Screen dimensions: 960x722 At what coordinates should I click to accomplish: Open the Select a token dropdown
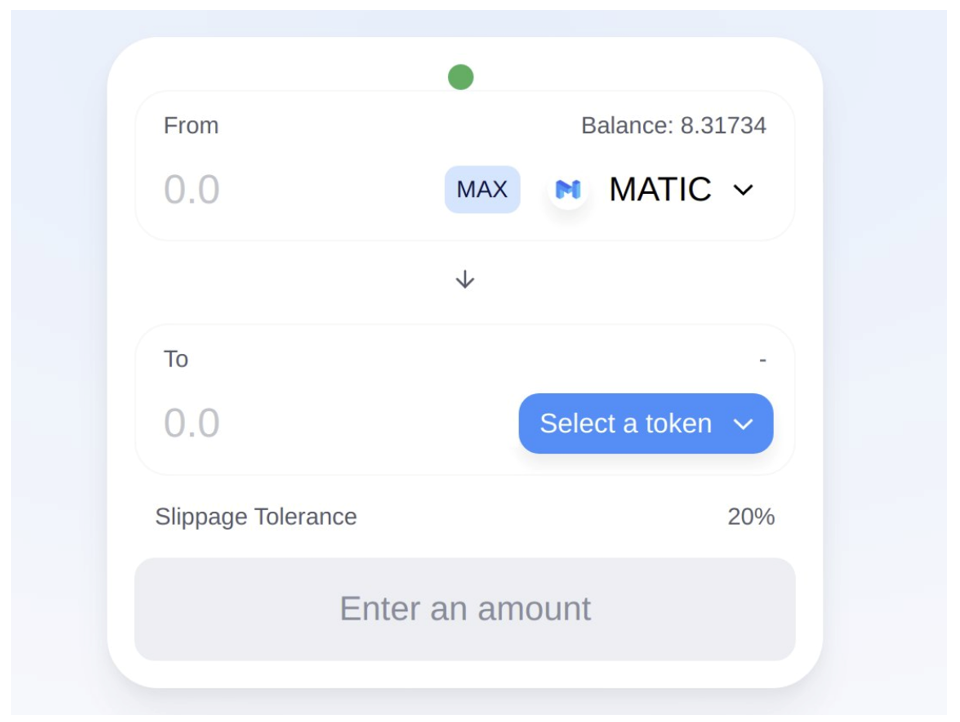646,423
